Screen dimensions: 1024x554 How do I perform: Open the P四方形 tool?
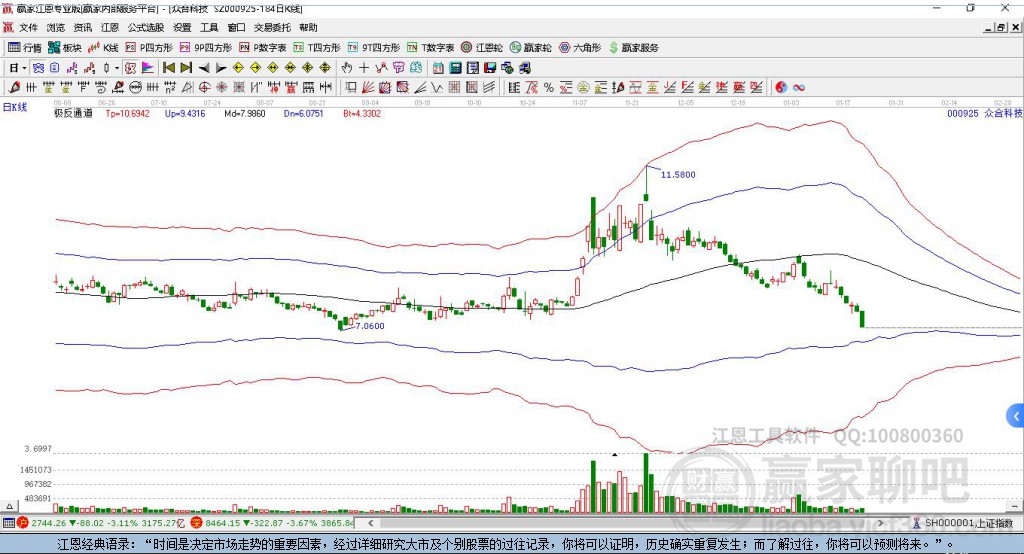[149, 48]
